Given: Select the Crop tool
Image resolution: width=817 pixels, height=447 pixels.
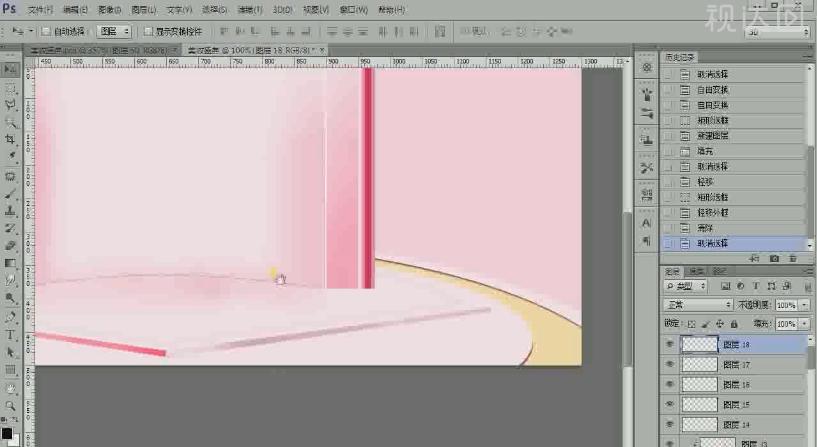Looking at the screenshot, I should point(10,139).
